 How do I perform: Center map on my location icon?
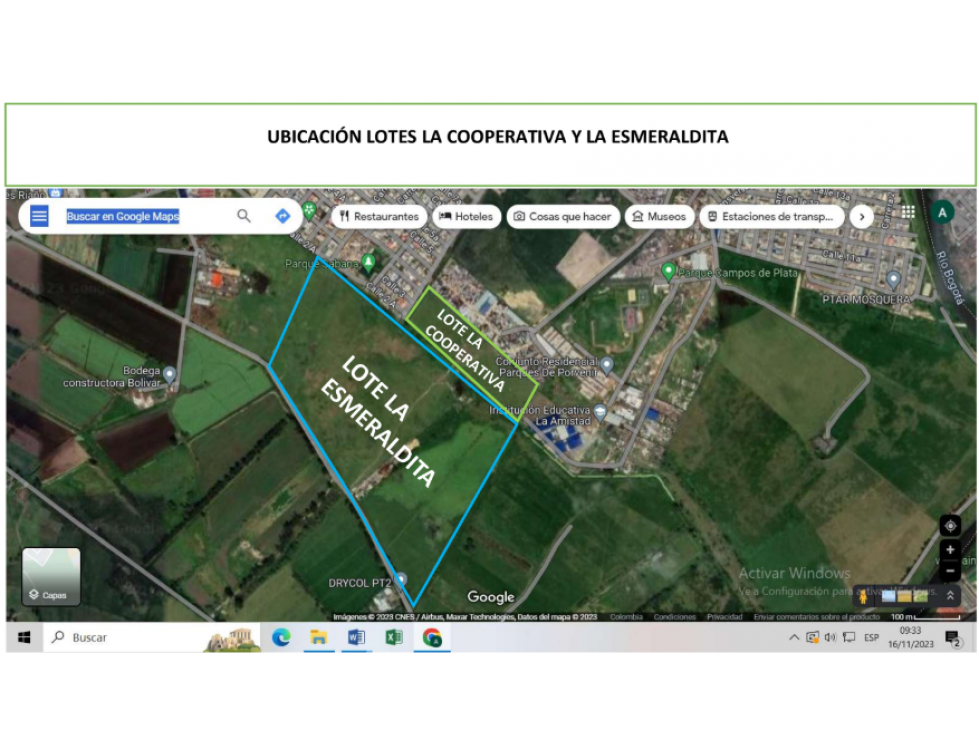click(950, 526)
